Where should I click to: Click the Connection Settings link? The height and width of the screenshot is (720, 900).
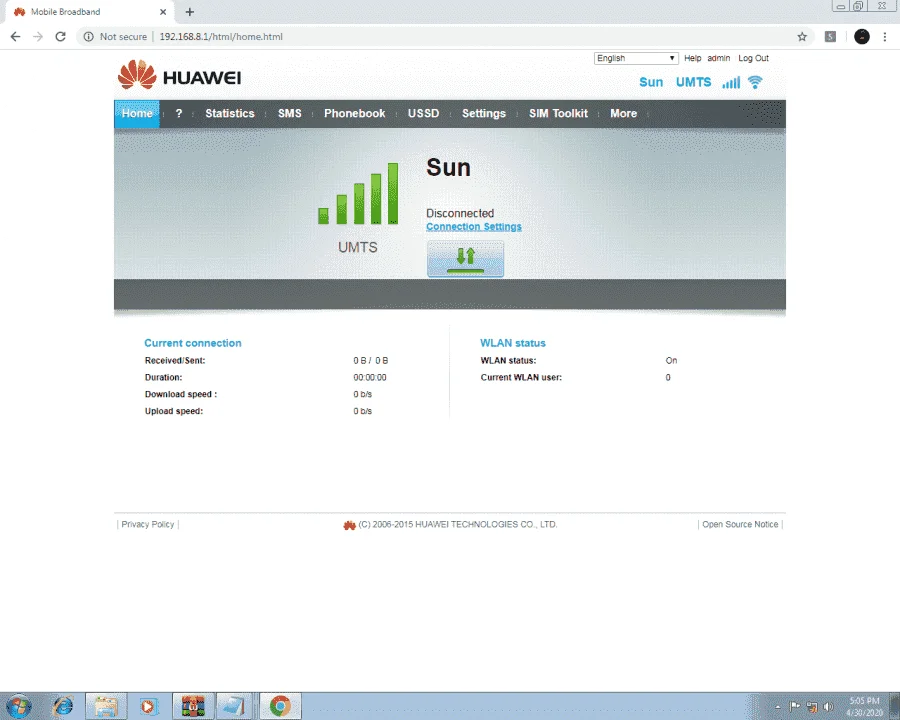pyautogui.click(x=474, y=227)
